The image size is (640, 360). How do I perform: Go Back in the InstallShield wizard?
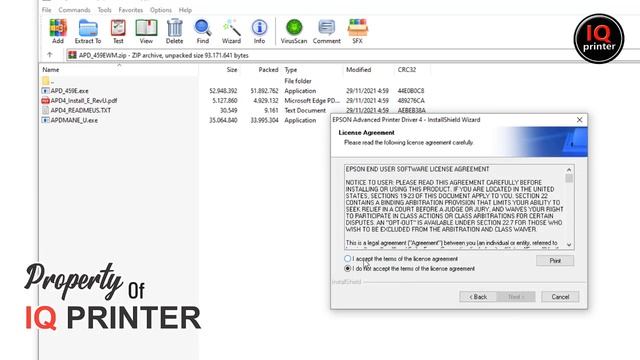[x=478, y=297]
